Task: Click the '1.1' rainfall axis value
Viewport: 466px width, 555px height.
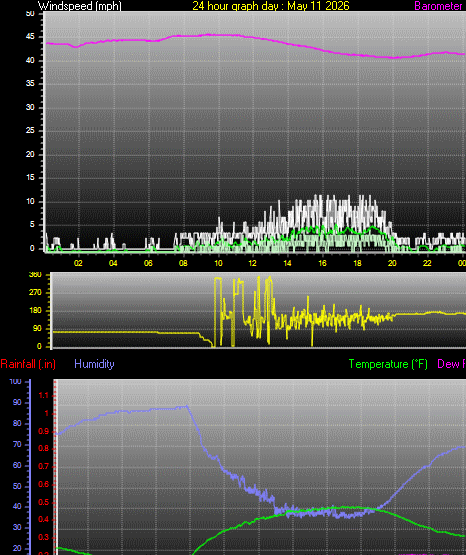Action: click(x=44, y=396)
